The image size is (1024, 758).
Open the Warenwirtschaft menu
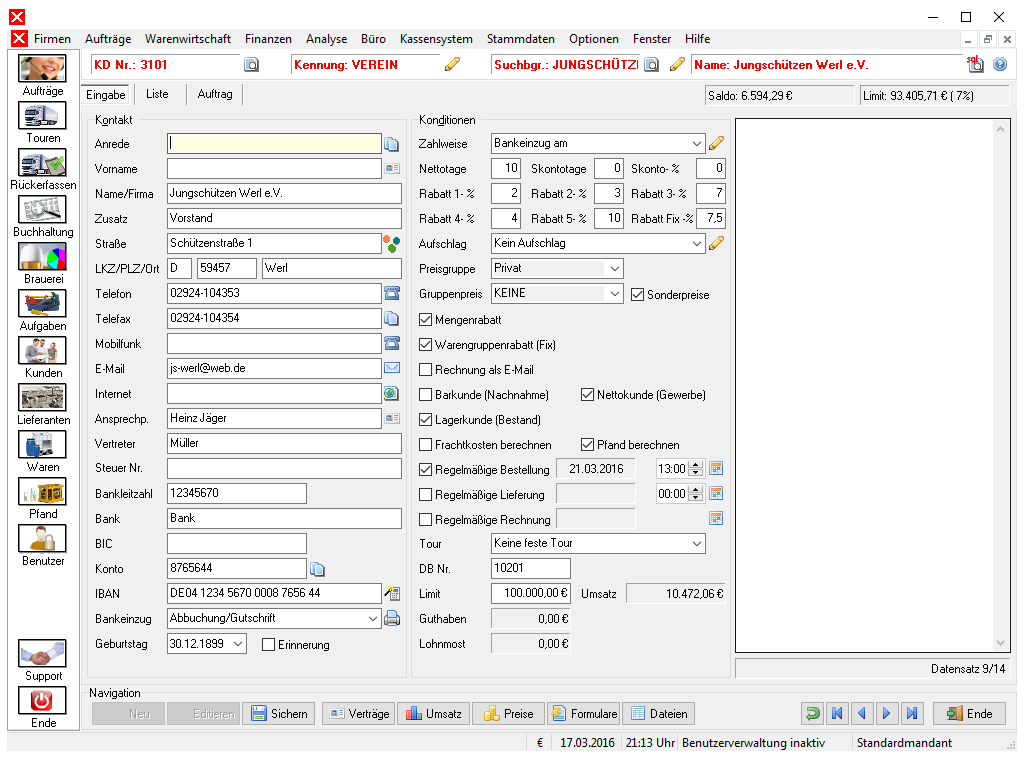[x=188, y=39]
